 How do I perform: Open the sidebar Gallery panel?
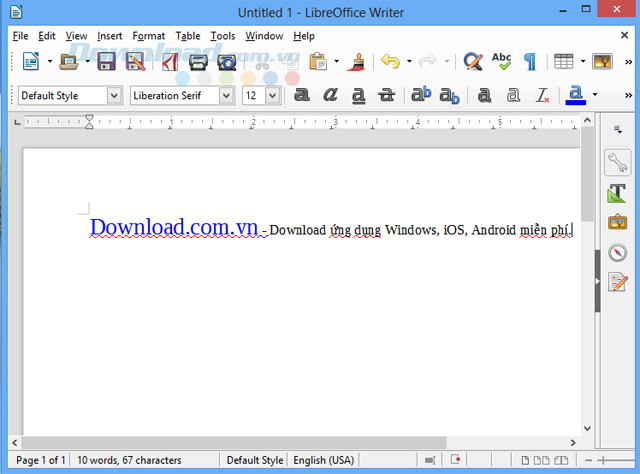click(x=618, y=223)
